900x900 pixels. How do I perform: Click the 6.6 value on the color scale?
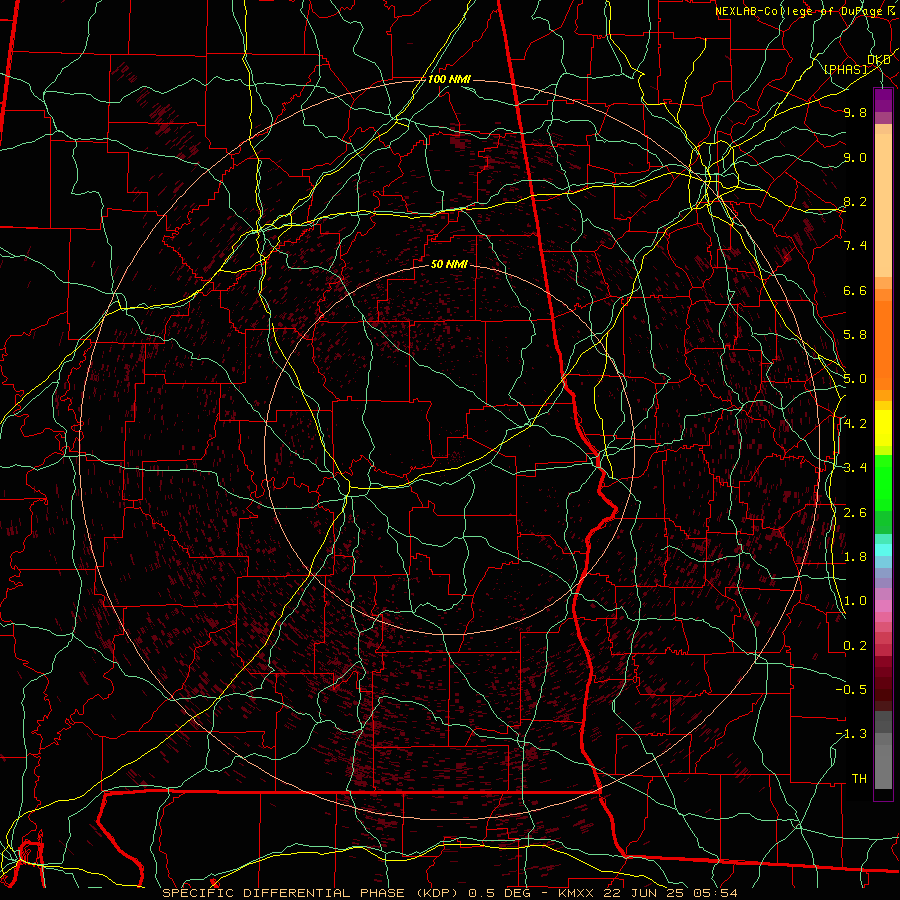click(x=855, y=290)
